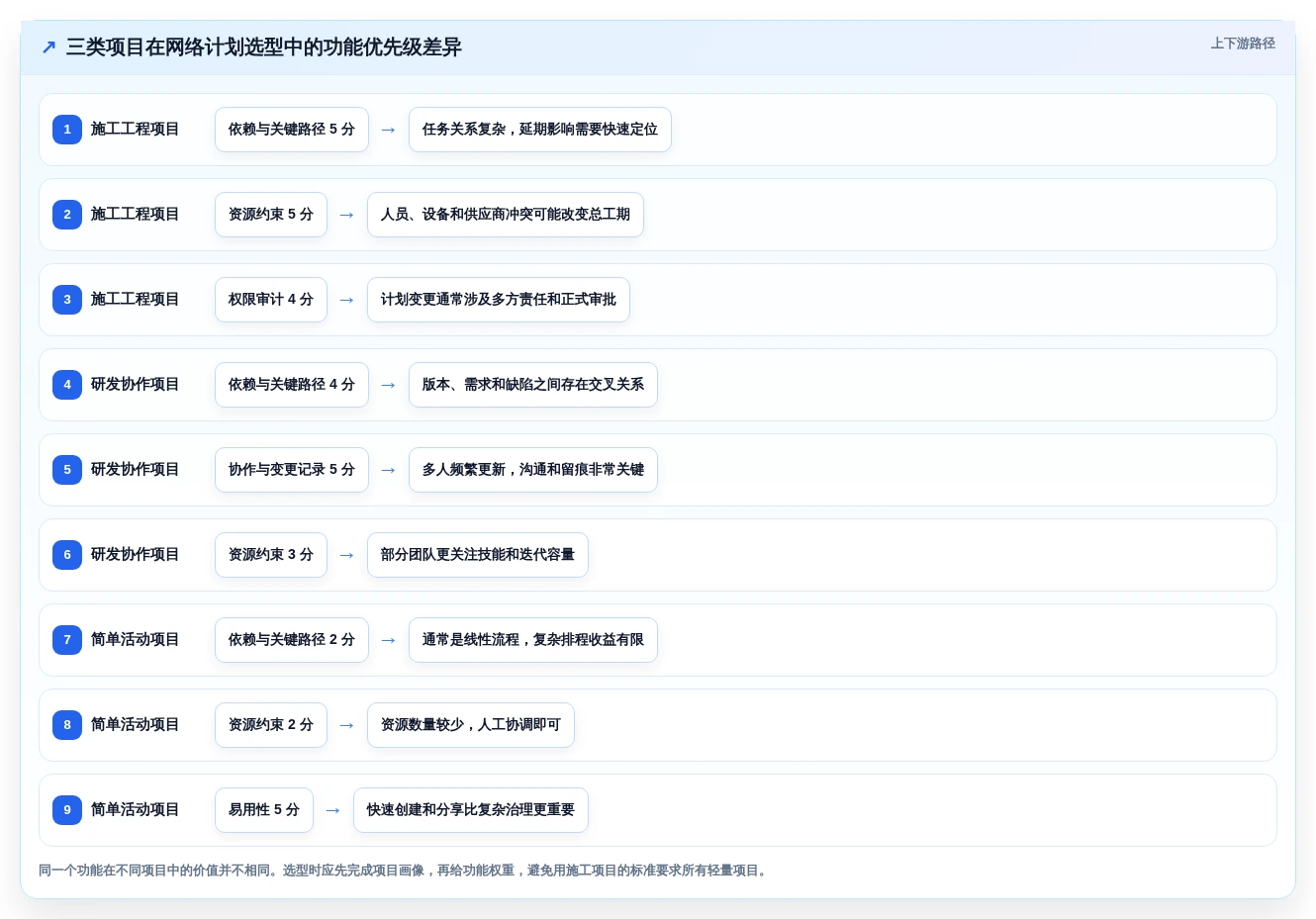This screenshot has height=919, width=1316.
Task: Click the 权限审计 4 分 chip
Action: click(271, 300)
